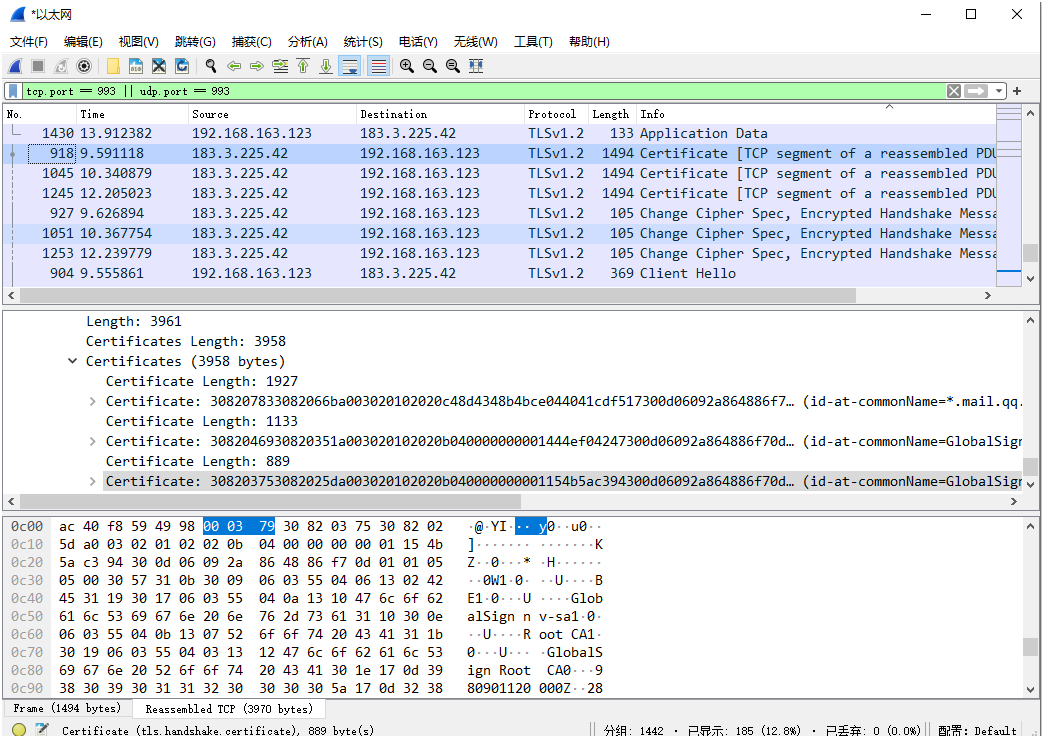Restart current capture from toolbar

61,66
